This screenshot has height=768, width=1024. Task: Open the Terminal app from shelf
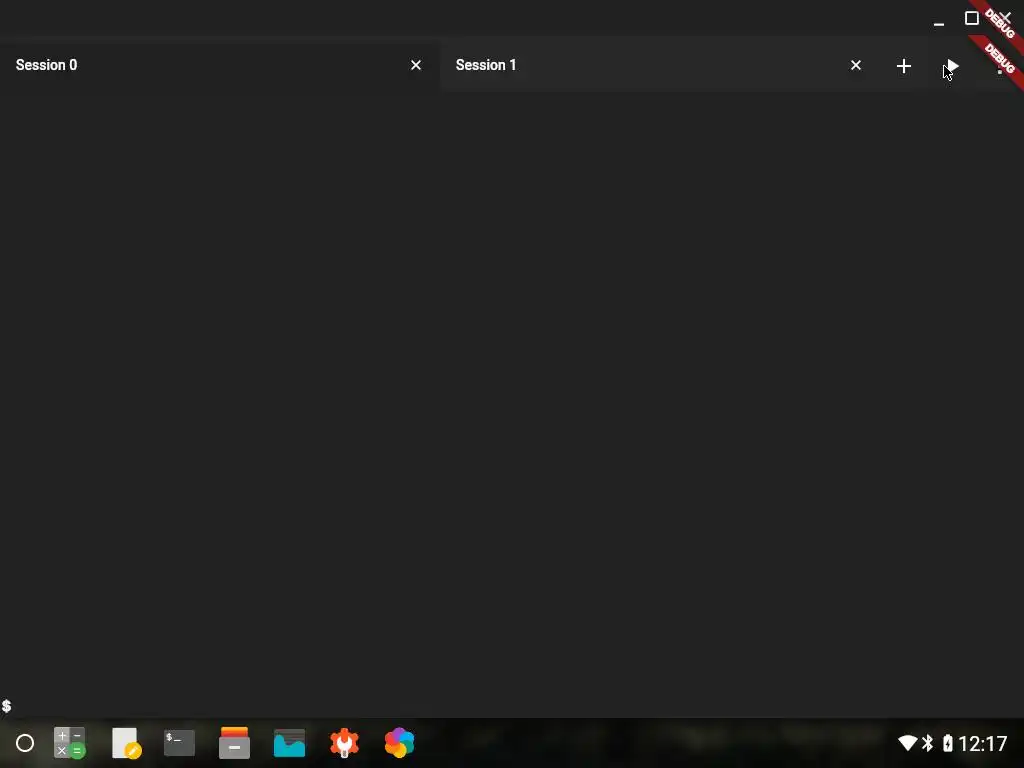pyautogui.click(x=179, y=743)
